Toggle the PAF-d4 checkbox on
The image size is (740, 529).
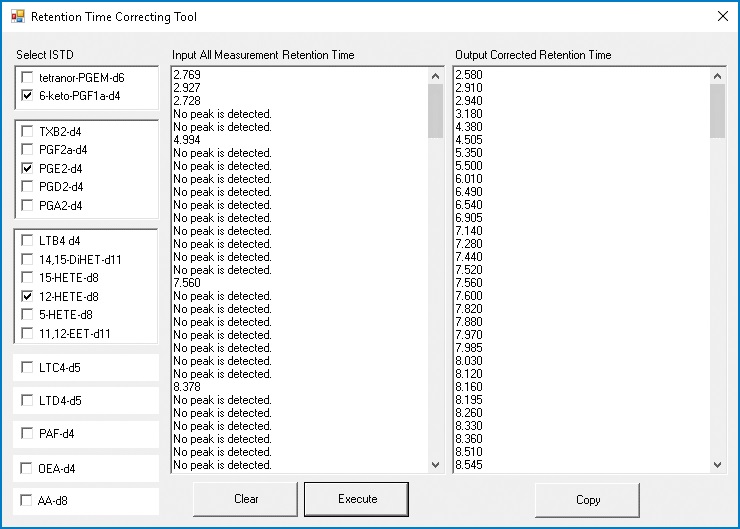click(x=27, y=434)
